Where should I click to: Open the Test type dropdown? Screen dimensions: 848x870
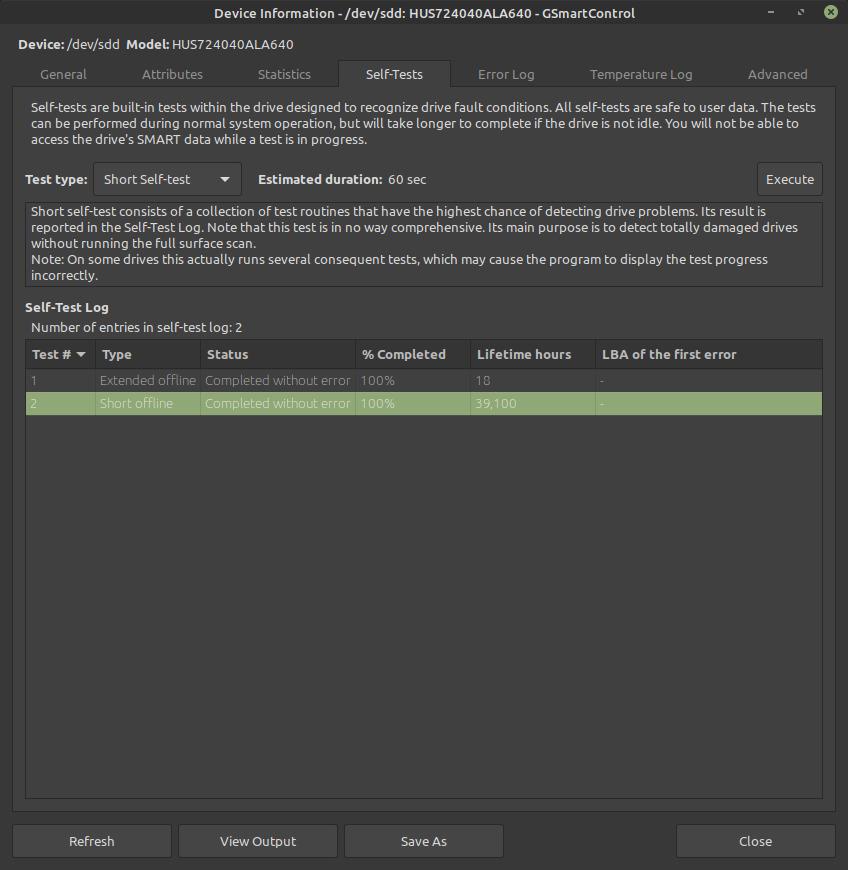click(167, 179)
